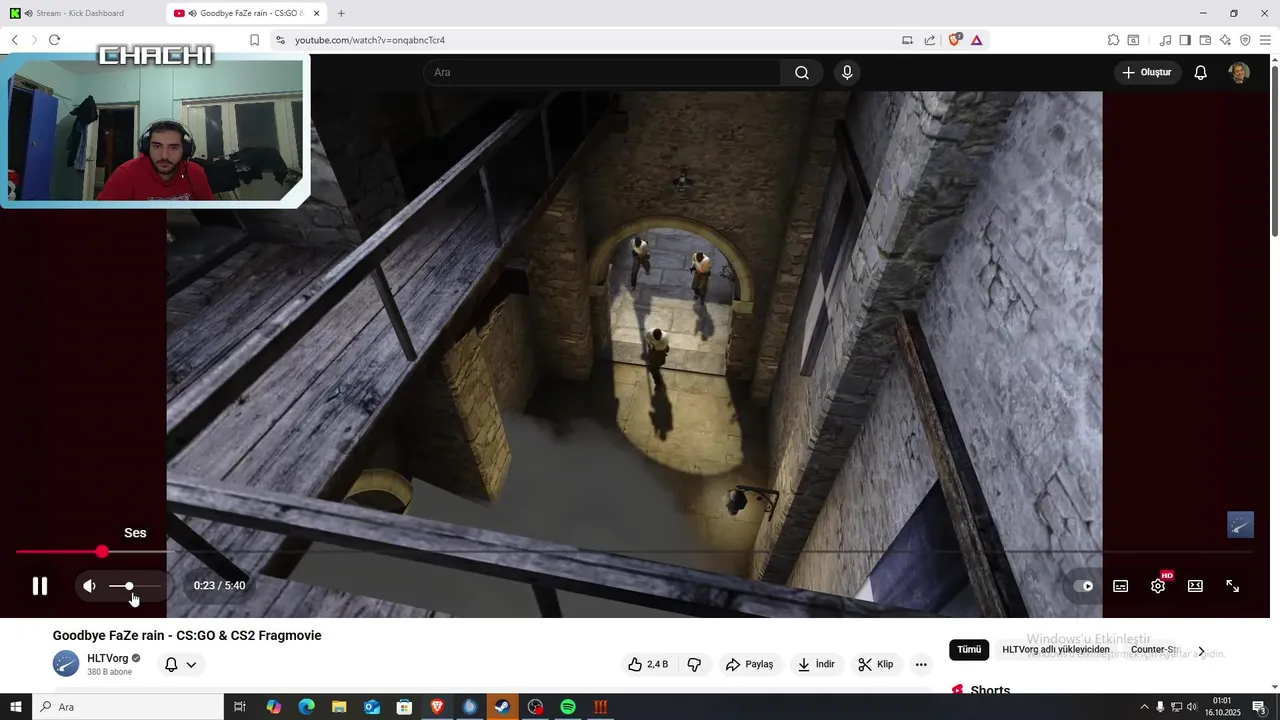The width and height of the screenshot is (1280, 720).
Task: Click the HLTV channel watermark on the video
Action: point(1240,524)
